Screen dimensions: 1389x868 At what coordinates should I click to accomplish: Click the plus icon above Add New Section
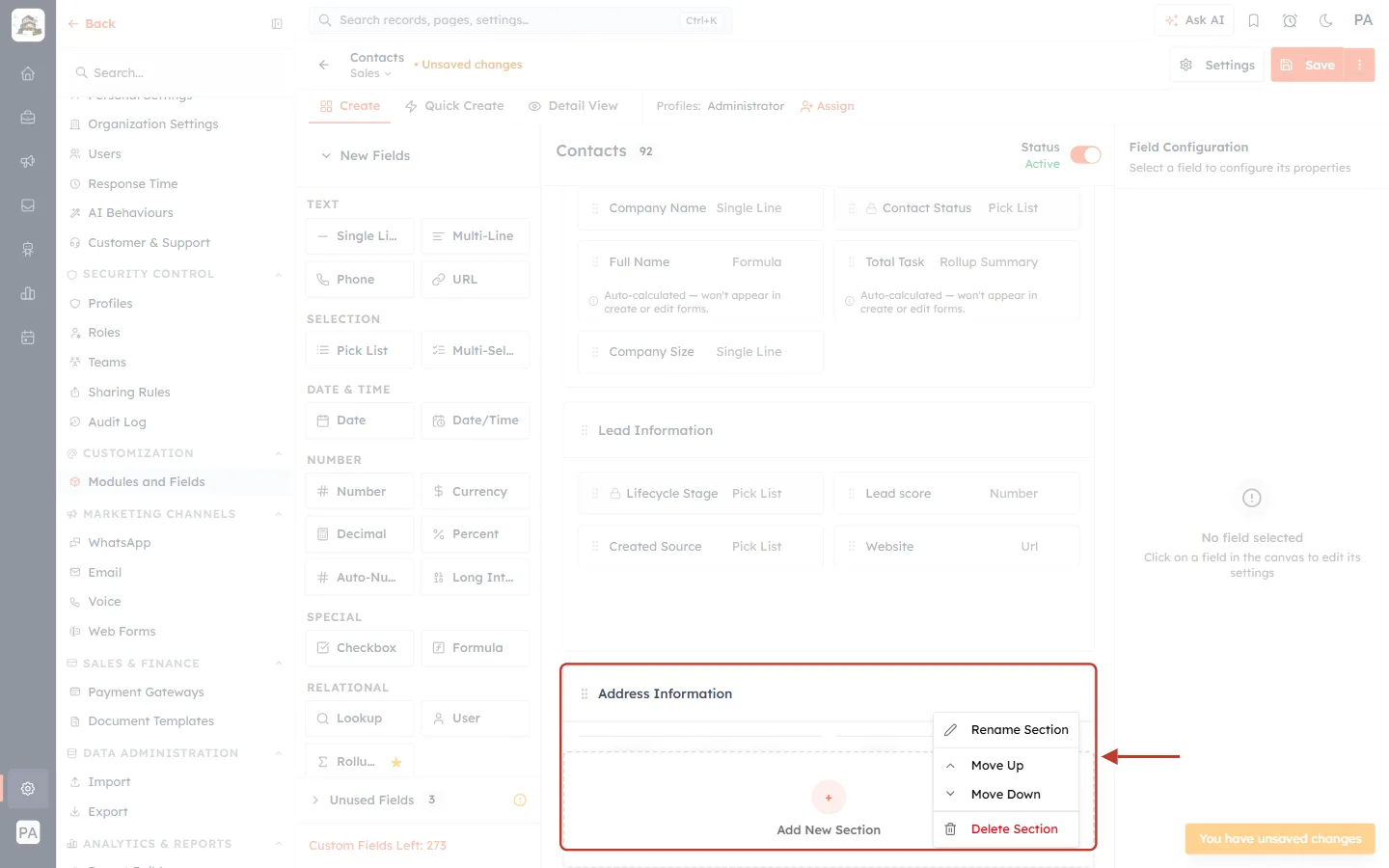point(829,798)
